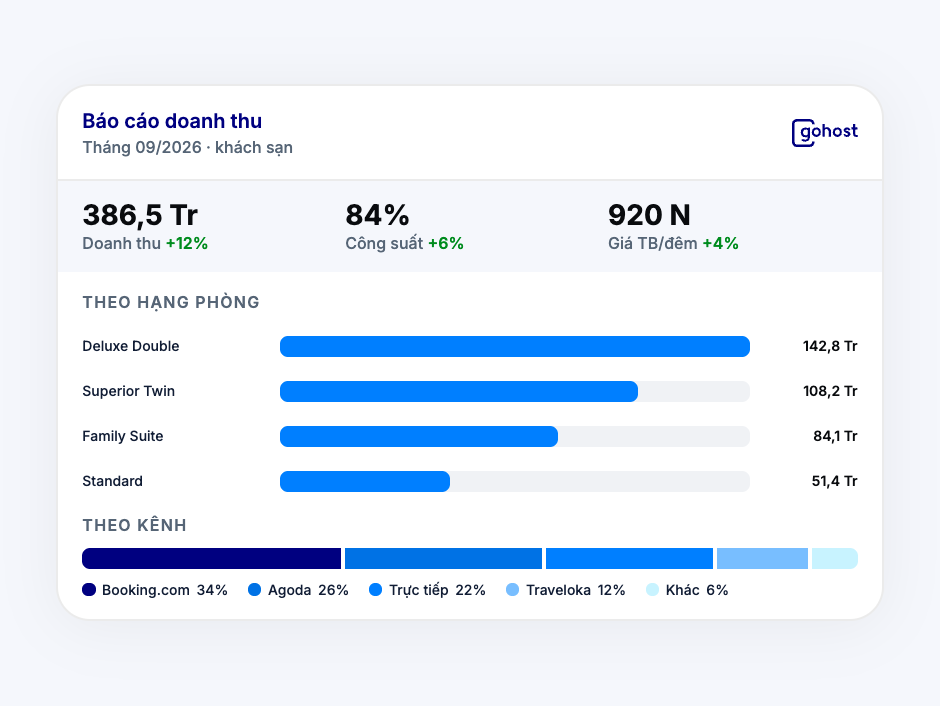Click the 386,5 Tr Doanh thu stat

click(x=145, y=227)
